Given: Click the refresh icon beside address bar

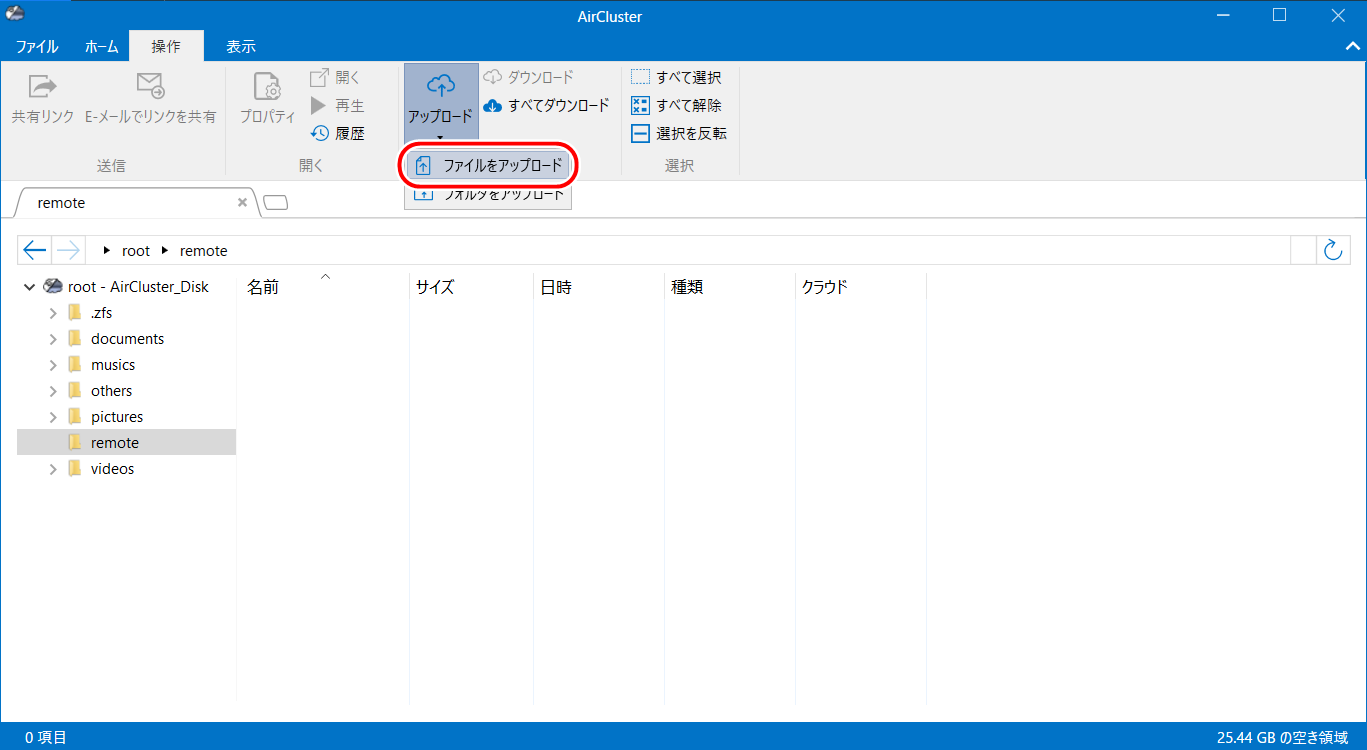Looking at the screenshot, I should pos(1332,250).
